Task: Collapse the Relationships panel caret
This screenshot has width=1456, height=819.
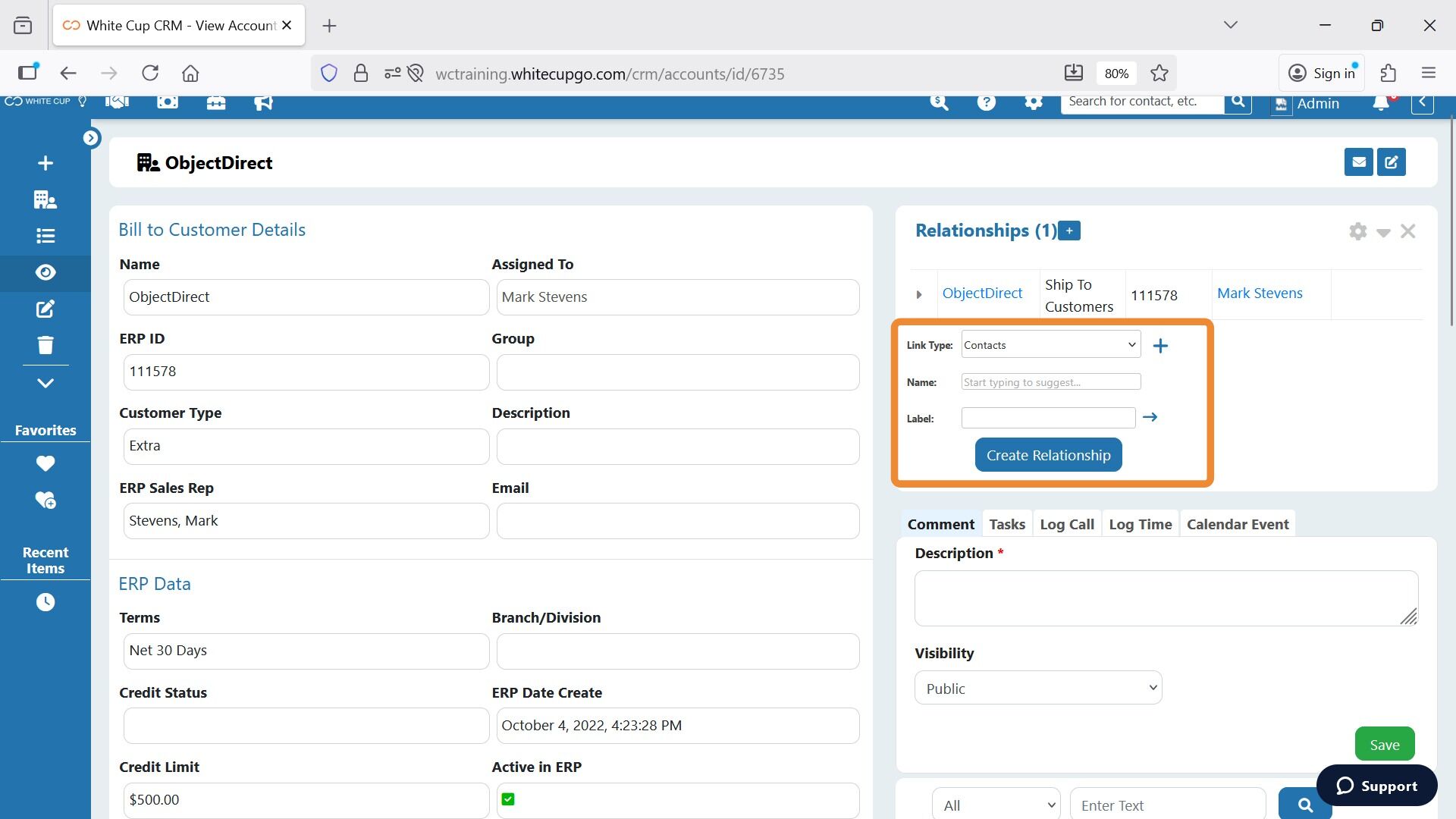Action: 1383,233
